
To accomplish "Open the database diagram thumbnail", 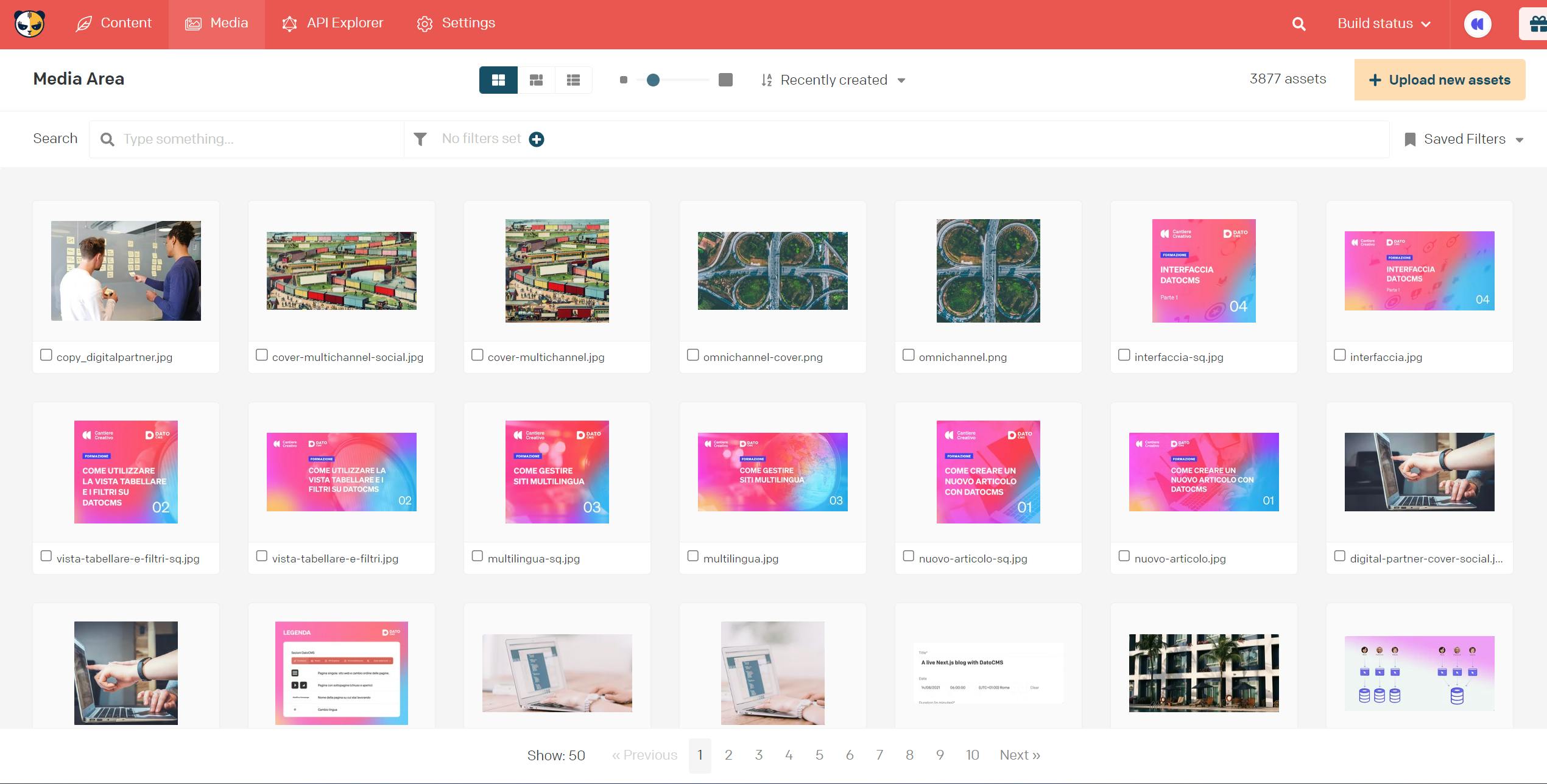I will 1420,673.
